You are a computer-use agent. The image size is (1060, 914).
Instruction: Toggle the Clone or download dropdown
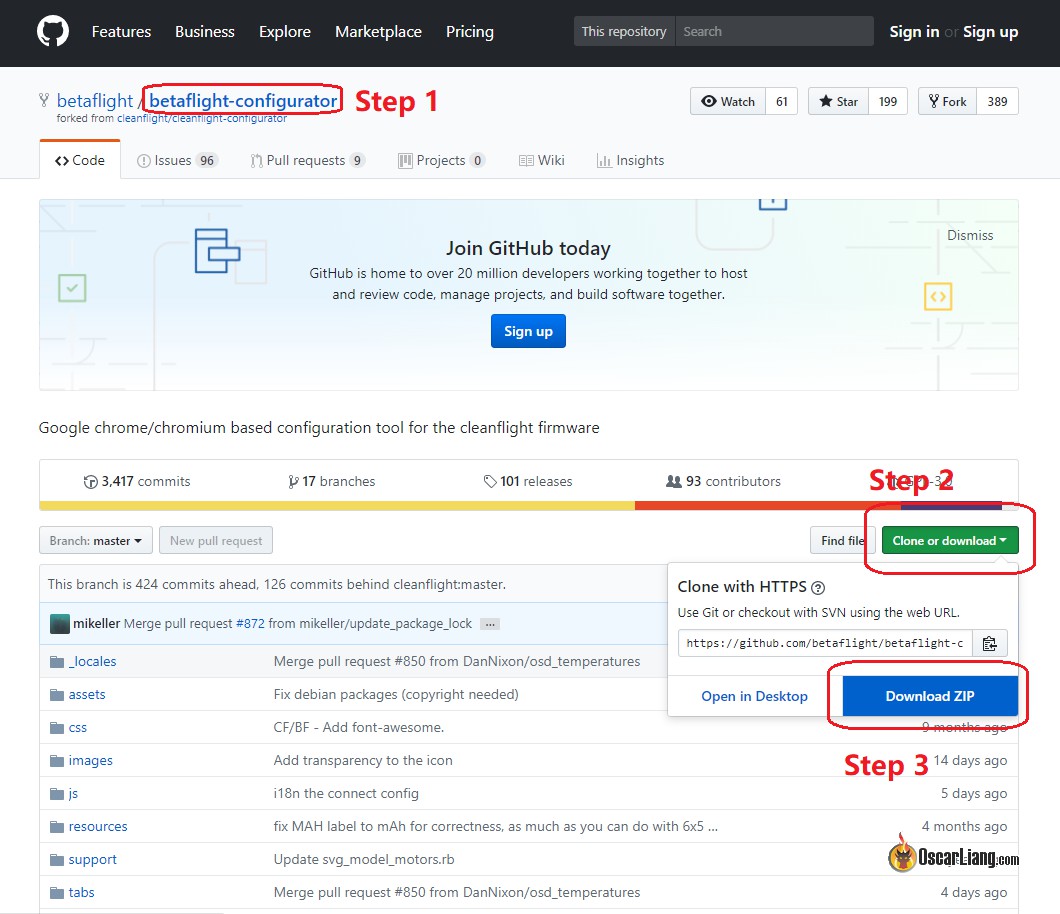pos(950,540)
